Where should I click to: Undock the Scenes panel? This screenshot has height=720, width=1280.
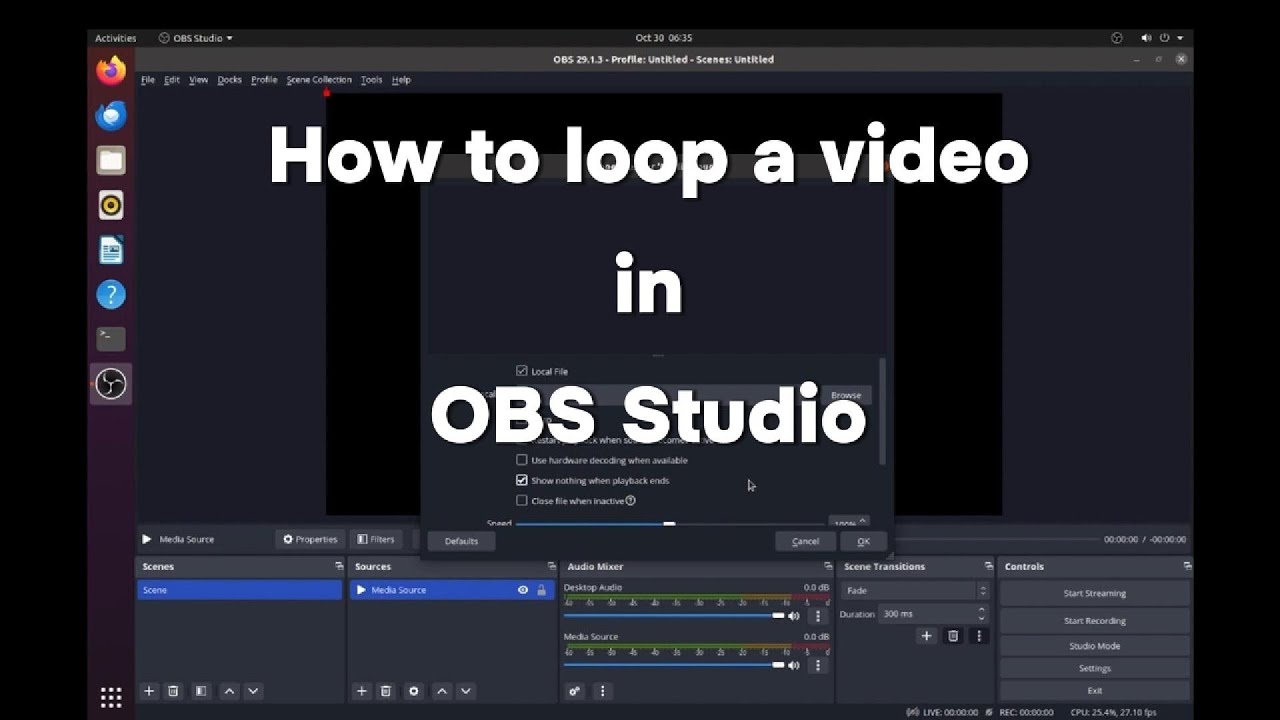coord(338,566)
